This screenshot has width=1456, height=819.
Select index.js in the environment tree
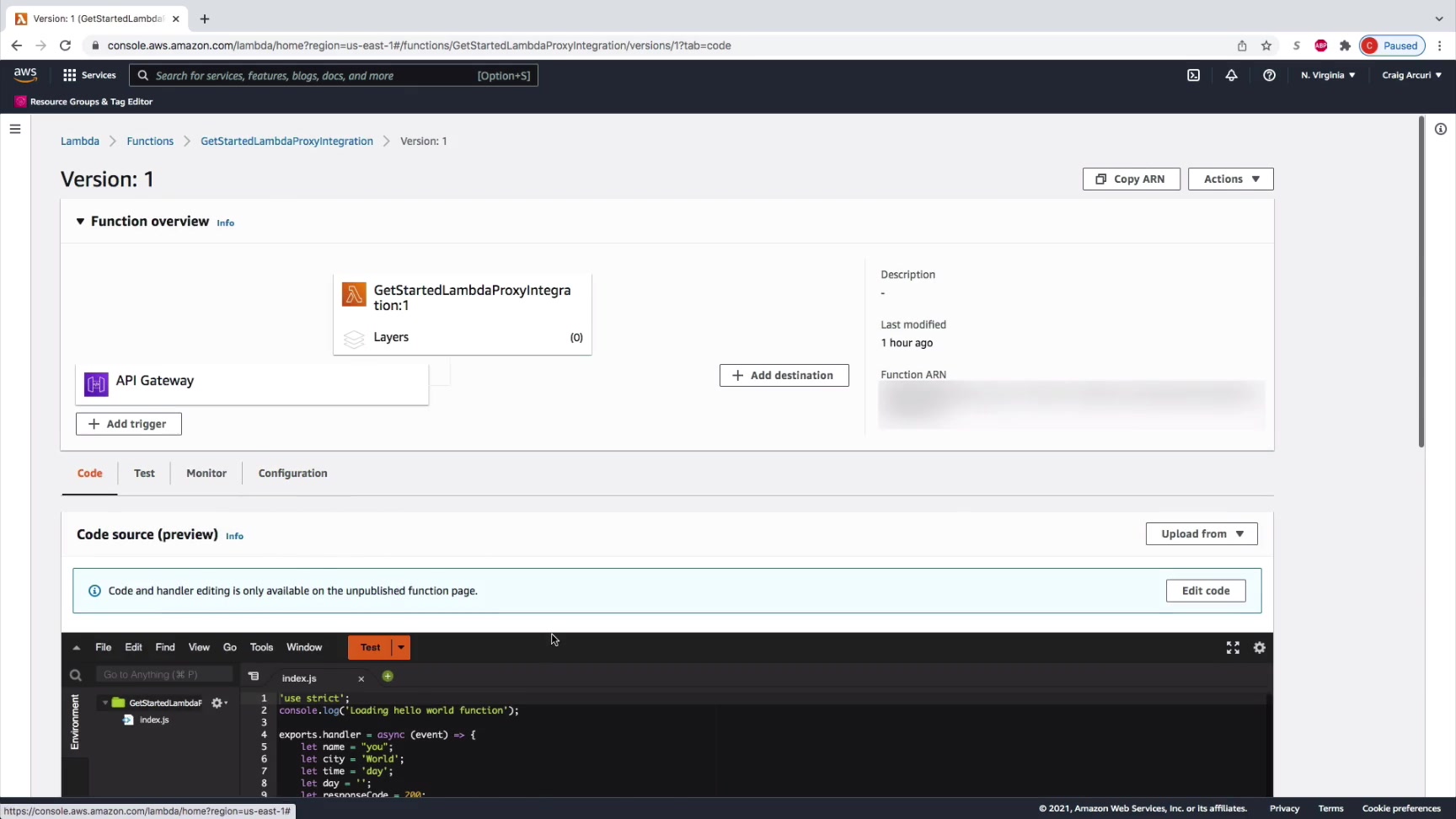(x=154, y=720)
